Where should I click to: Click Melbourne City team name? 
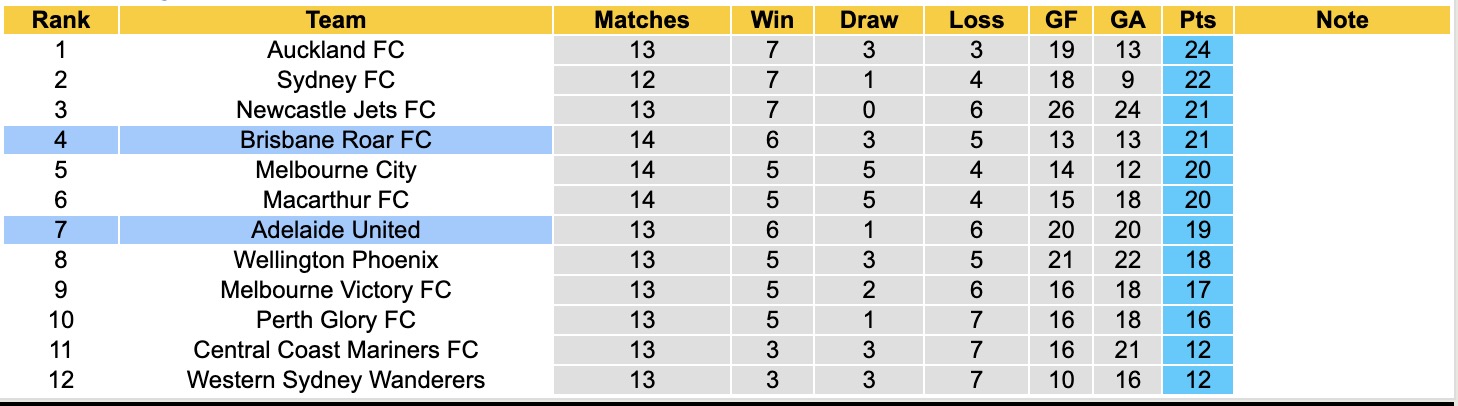click(336, 170)
